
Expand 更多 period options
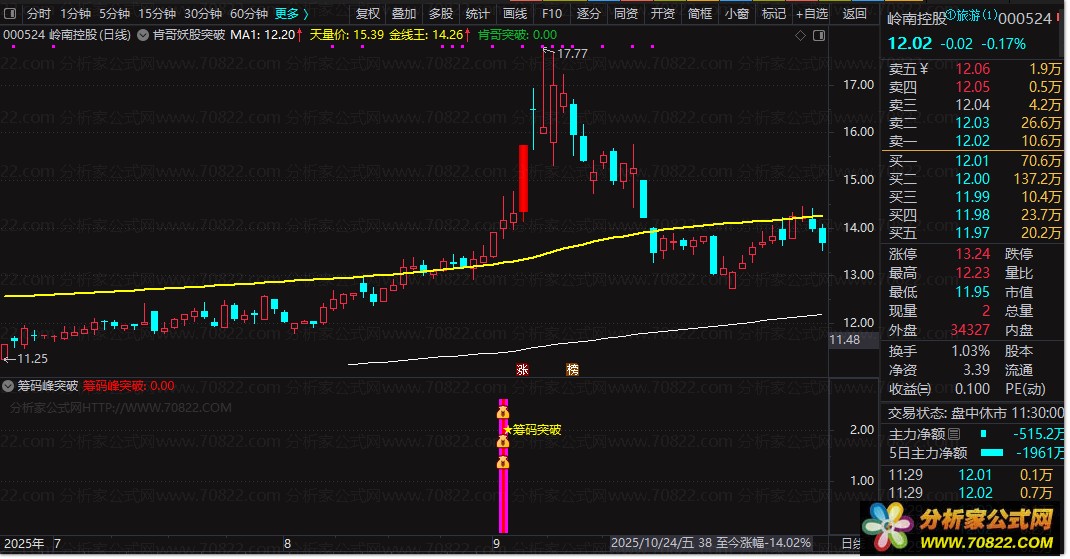[291, 14]
